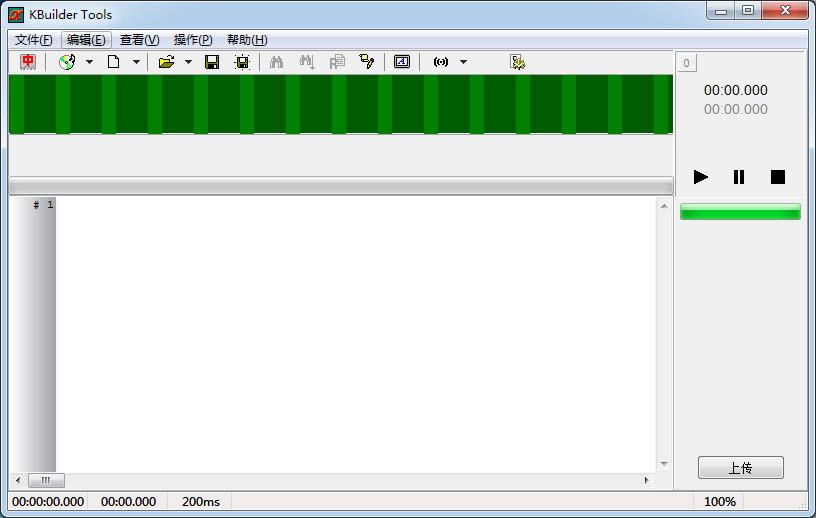Expand the arrow next to the broadcast signal icon
This screenshot has height=518, width=816.
point(463,62)
